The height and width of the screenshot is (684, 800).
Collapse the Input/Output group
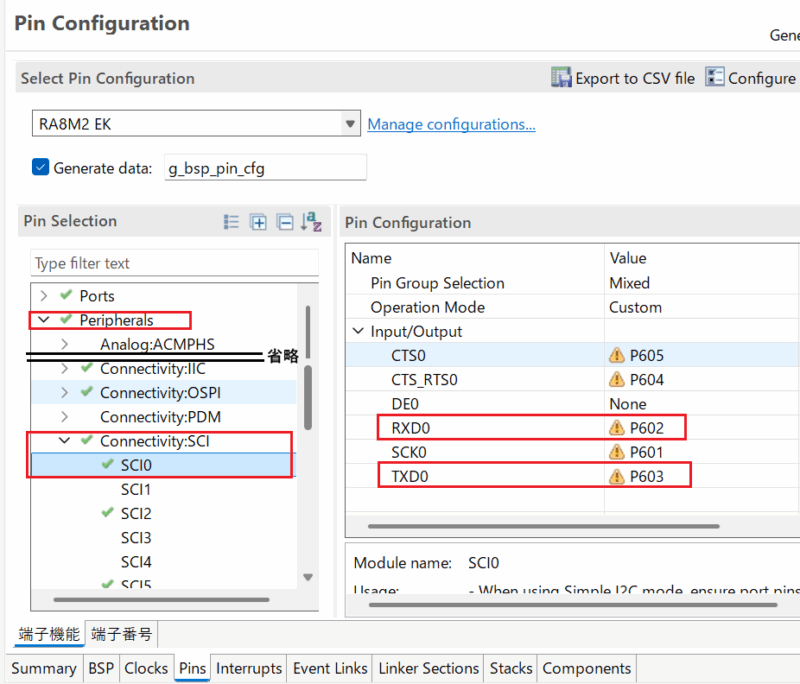(x=358, y=332)
